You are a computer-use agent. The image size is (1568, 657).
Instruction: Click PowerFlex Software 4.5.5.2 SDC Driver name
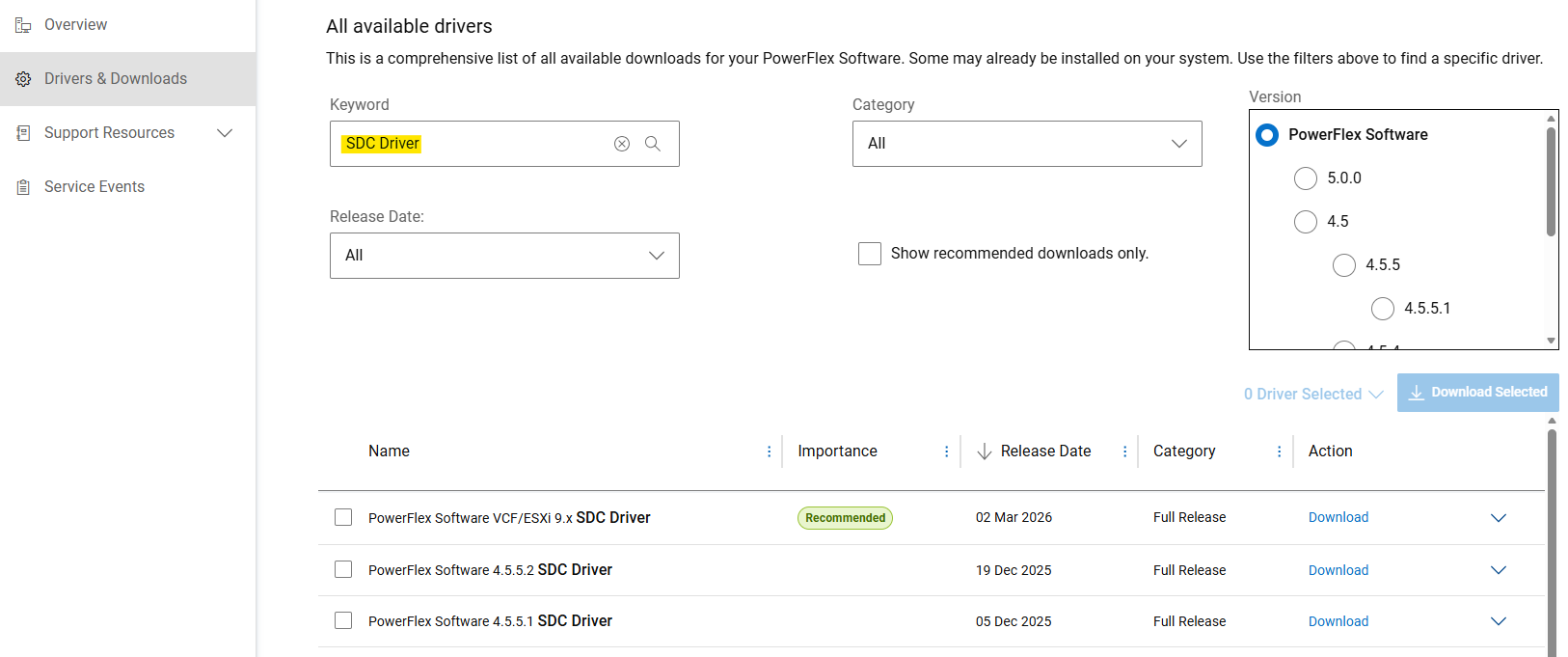pos(490,570)
